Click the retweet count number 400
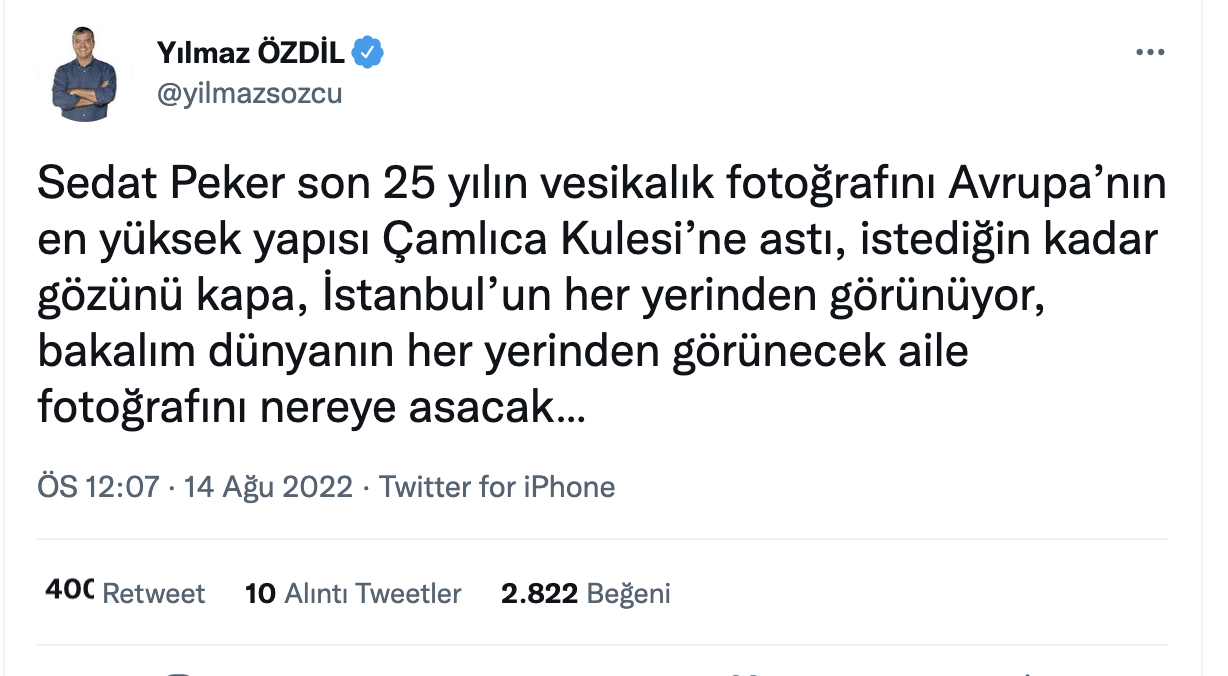The height and width of the screenshot is (676, 1228). click(68, 592)
